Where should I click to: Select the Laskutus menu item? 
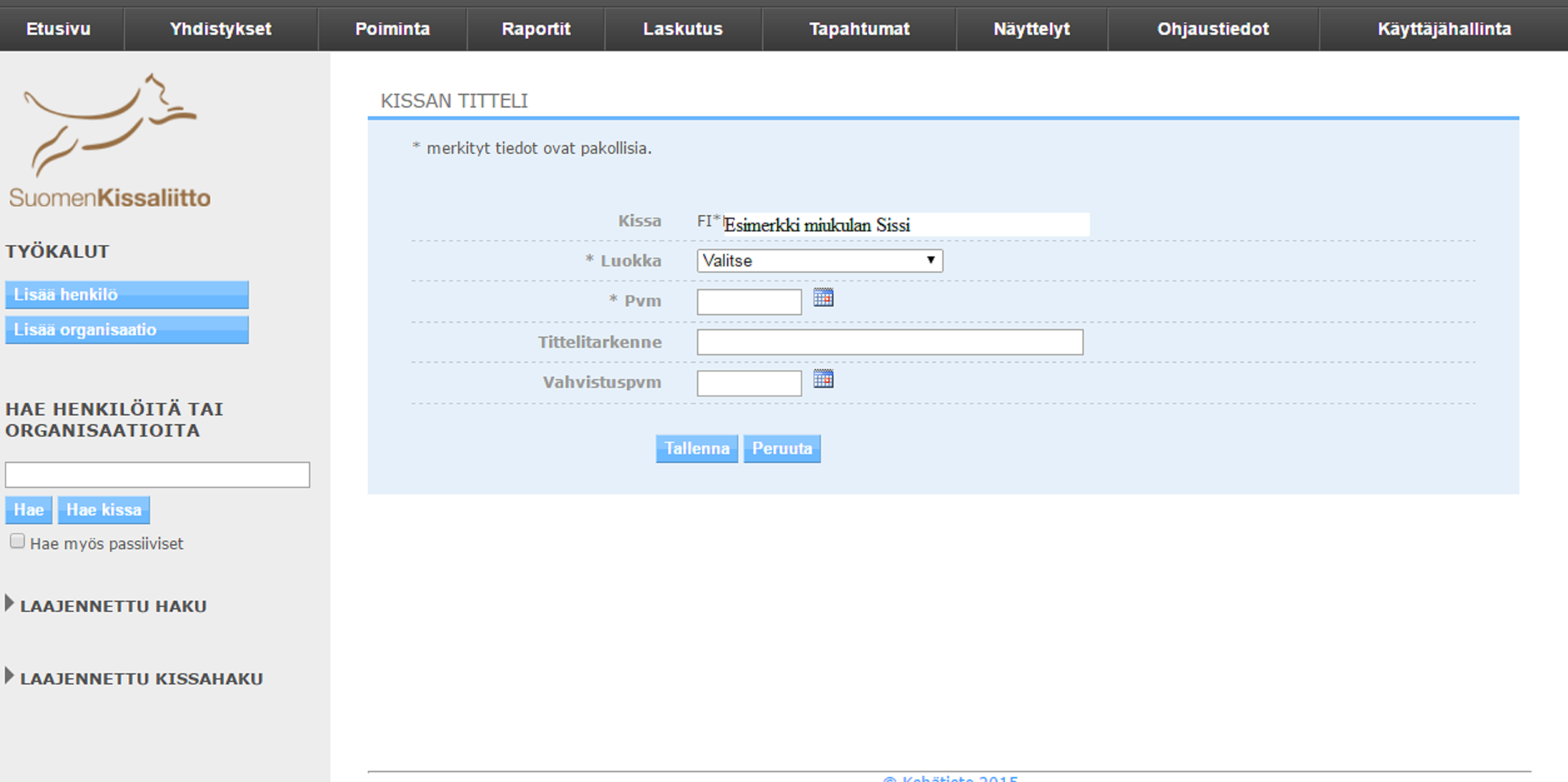[x=683, y=29]
